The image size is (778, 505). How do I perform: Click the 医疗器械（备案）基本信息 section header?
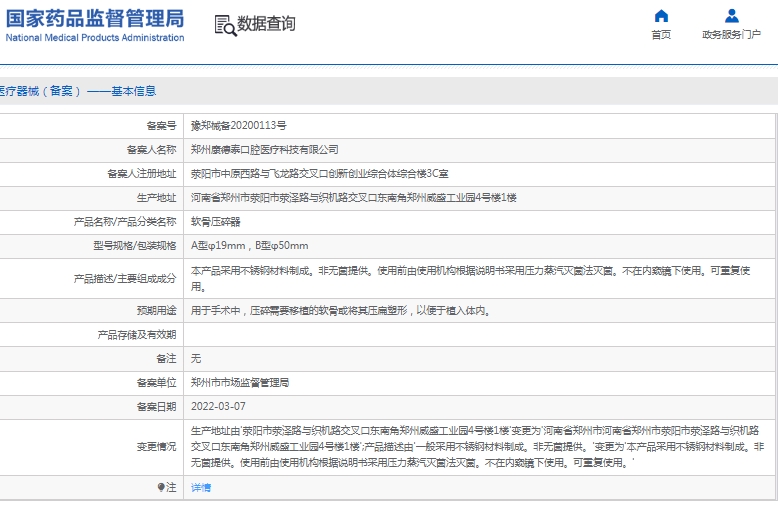coord(78,91)
